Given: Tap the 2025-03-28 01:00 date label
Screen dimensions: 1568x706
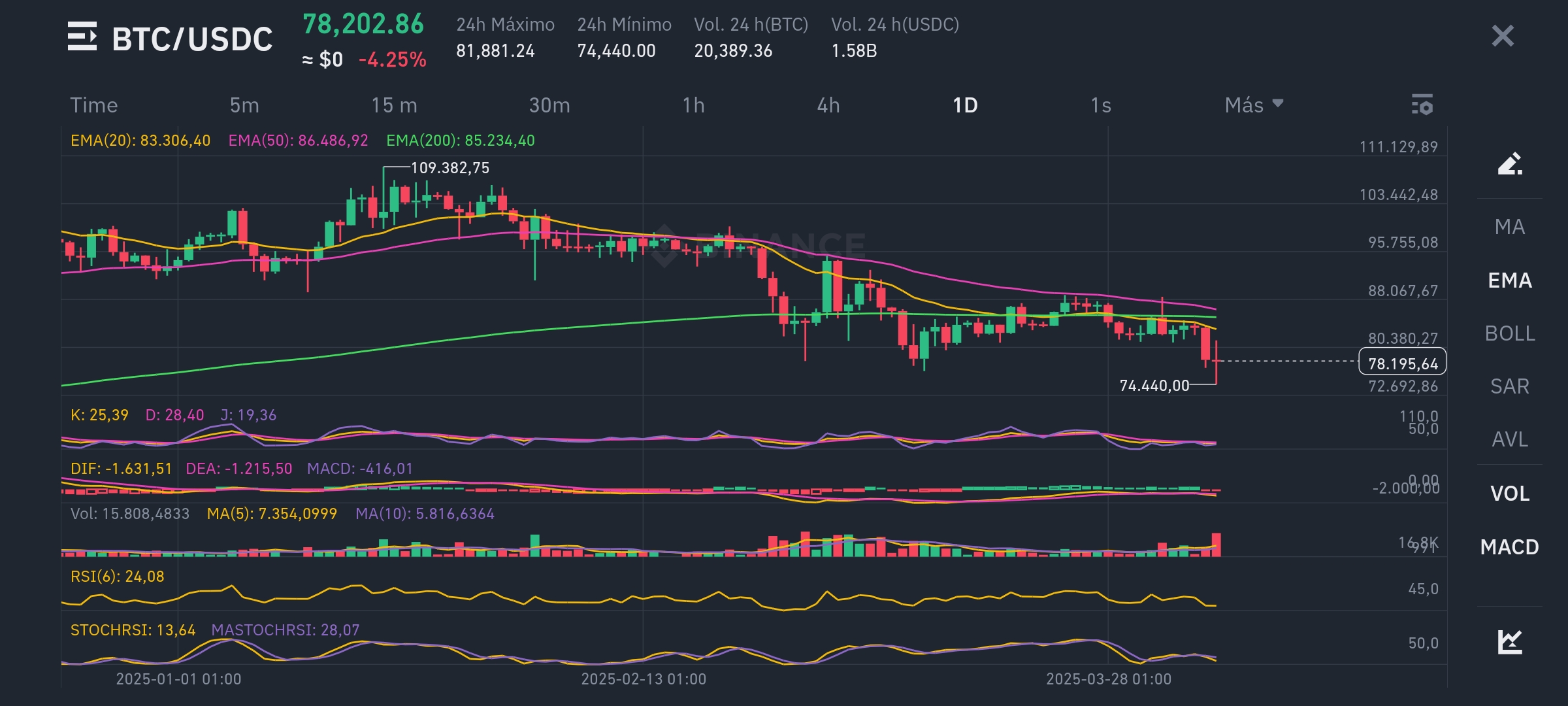Looking at the screenshot, I should click(x=1109, y=679).
